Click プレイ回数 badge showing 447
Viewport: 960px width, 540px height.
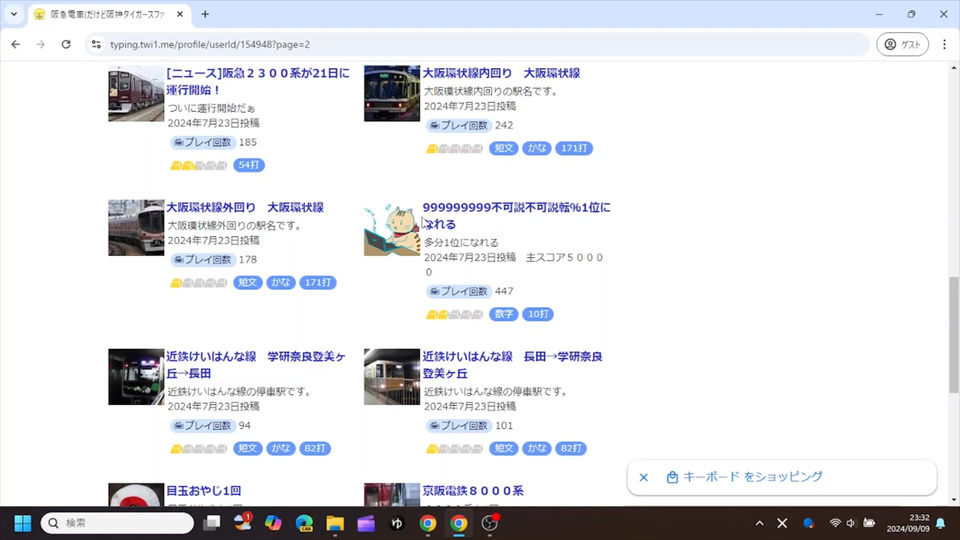tap(459, 291)
